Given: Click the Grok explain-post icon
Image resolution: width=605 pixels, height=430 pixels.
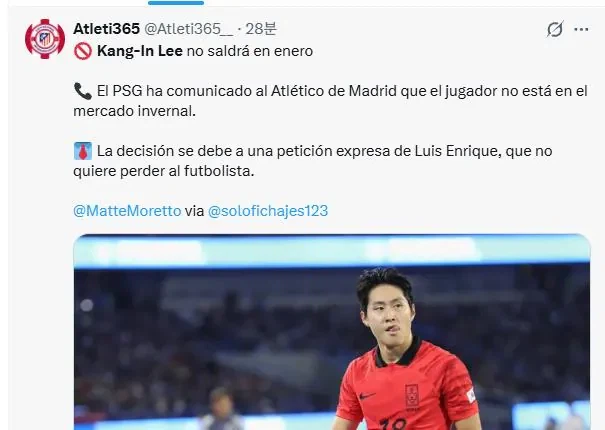Looking at the screenshot, I should (x=555, y=29).
